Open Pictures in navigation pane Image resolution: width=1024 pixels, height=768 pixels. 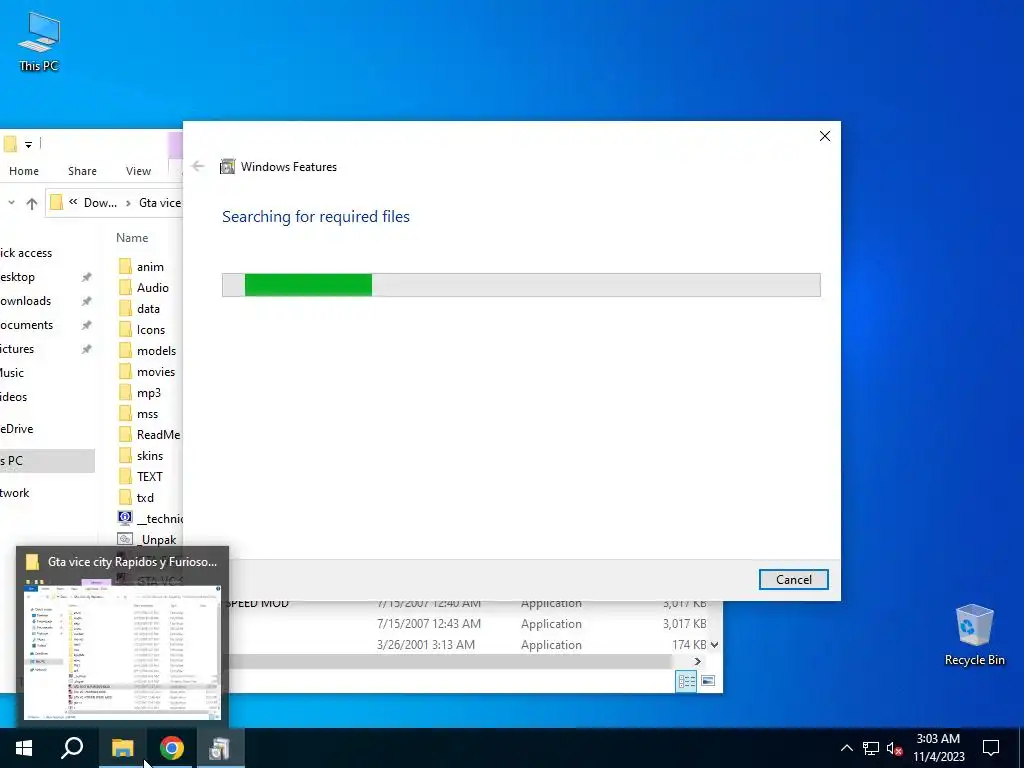click(17, 349)
